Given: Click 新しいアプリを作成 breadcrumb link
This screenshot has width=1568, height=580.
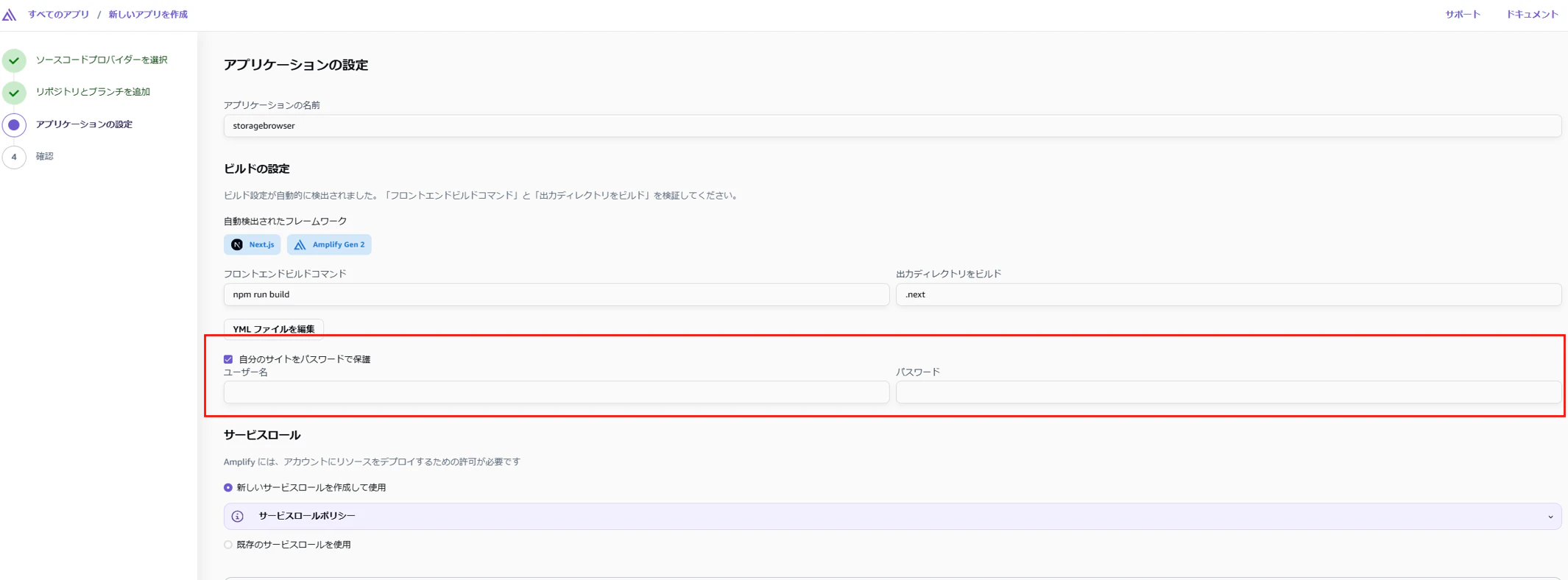Looking at the screenshot, I should (148, 14).
